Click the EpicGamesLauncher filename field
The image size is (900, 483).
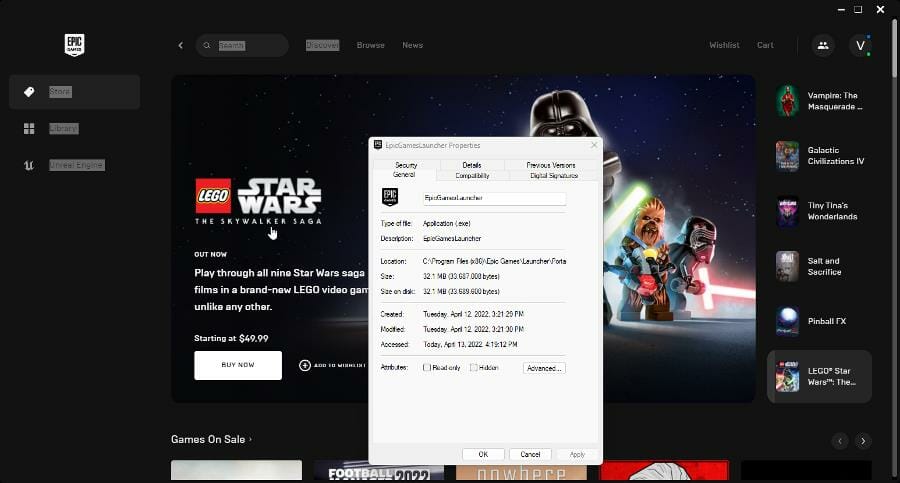(x=494, y=198)
